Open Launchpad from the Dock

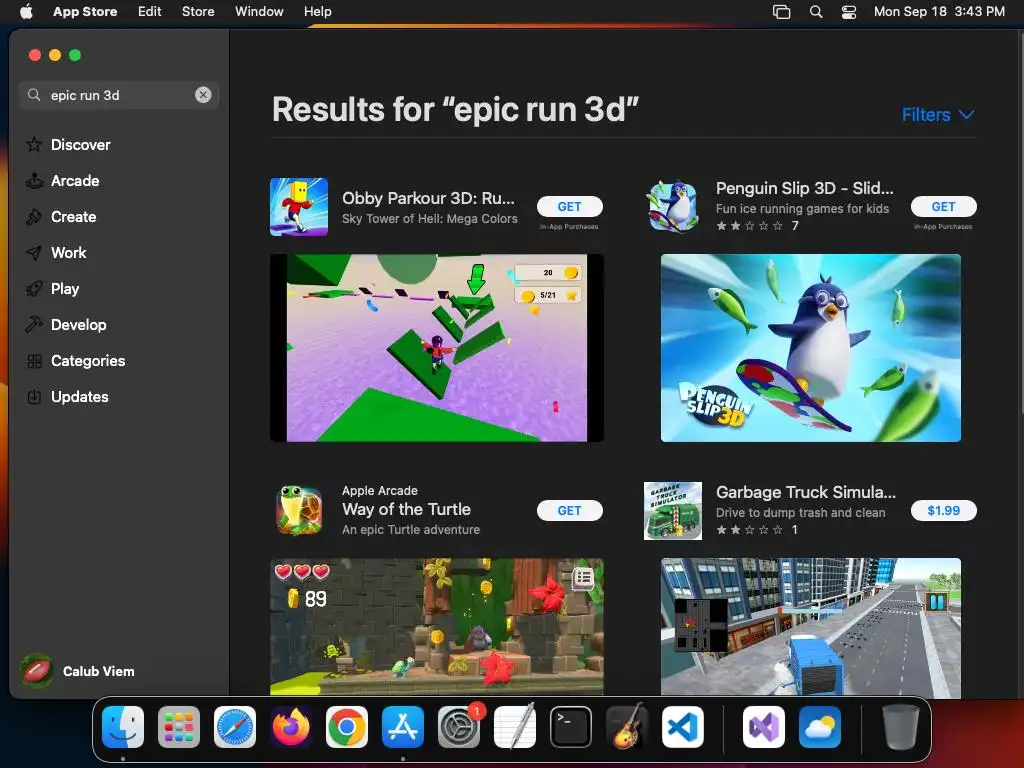pos(179,727)
